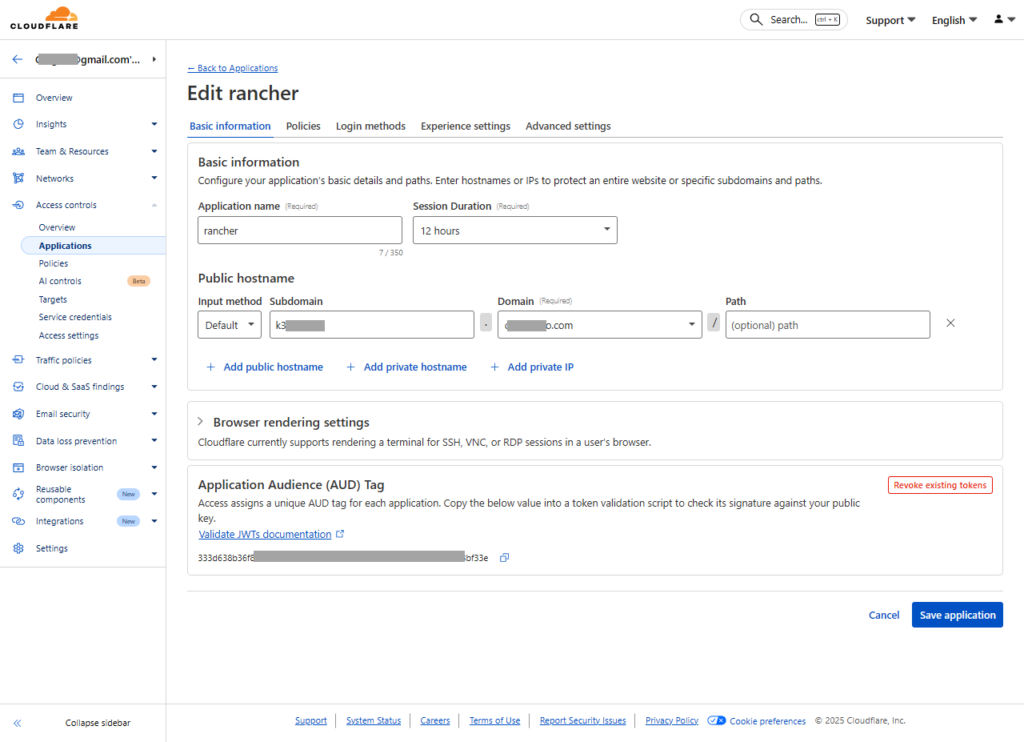Open the Session Duration dropdown
The width and height of the screenshot is (1024, 742).
514,230
